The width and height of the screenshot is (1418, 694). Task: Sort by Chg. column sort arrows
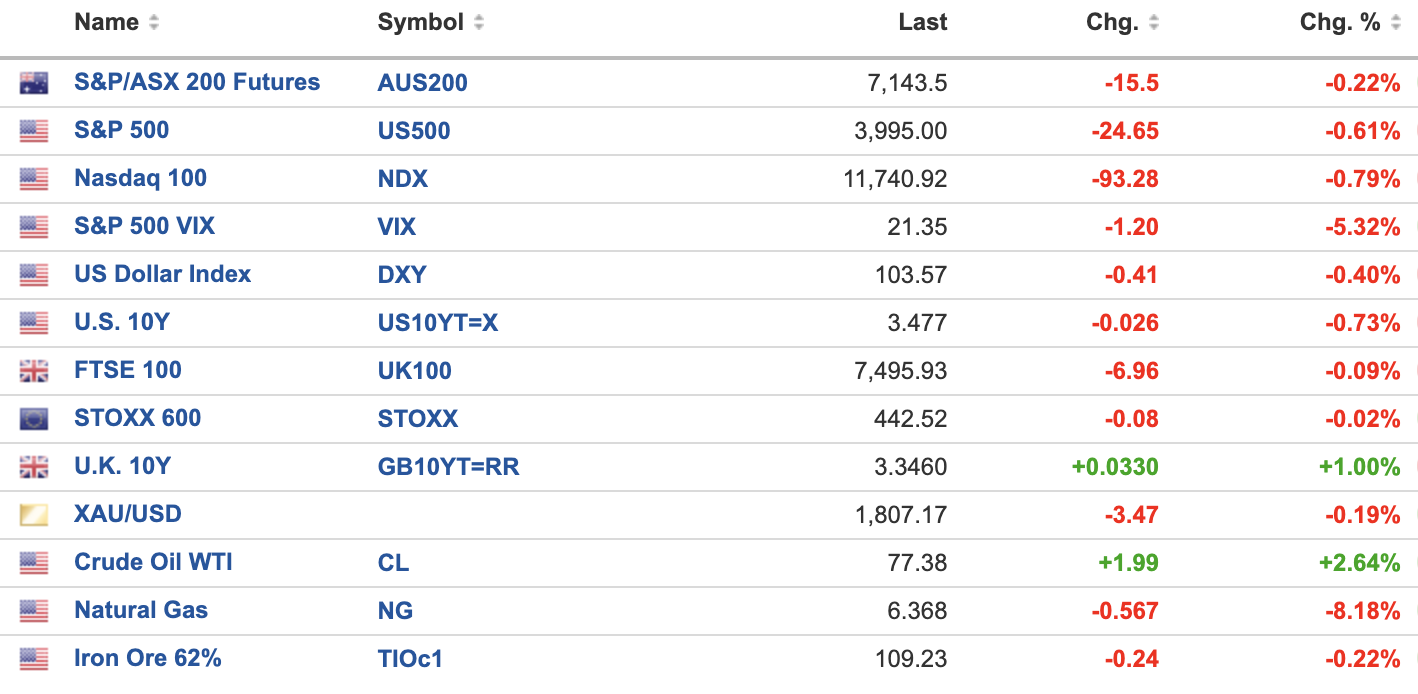coord(1154,23)
